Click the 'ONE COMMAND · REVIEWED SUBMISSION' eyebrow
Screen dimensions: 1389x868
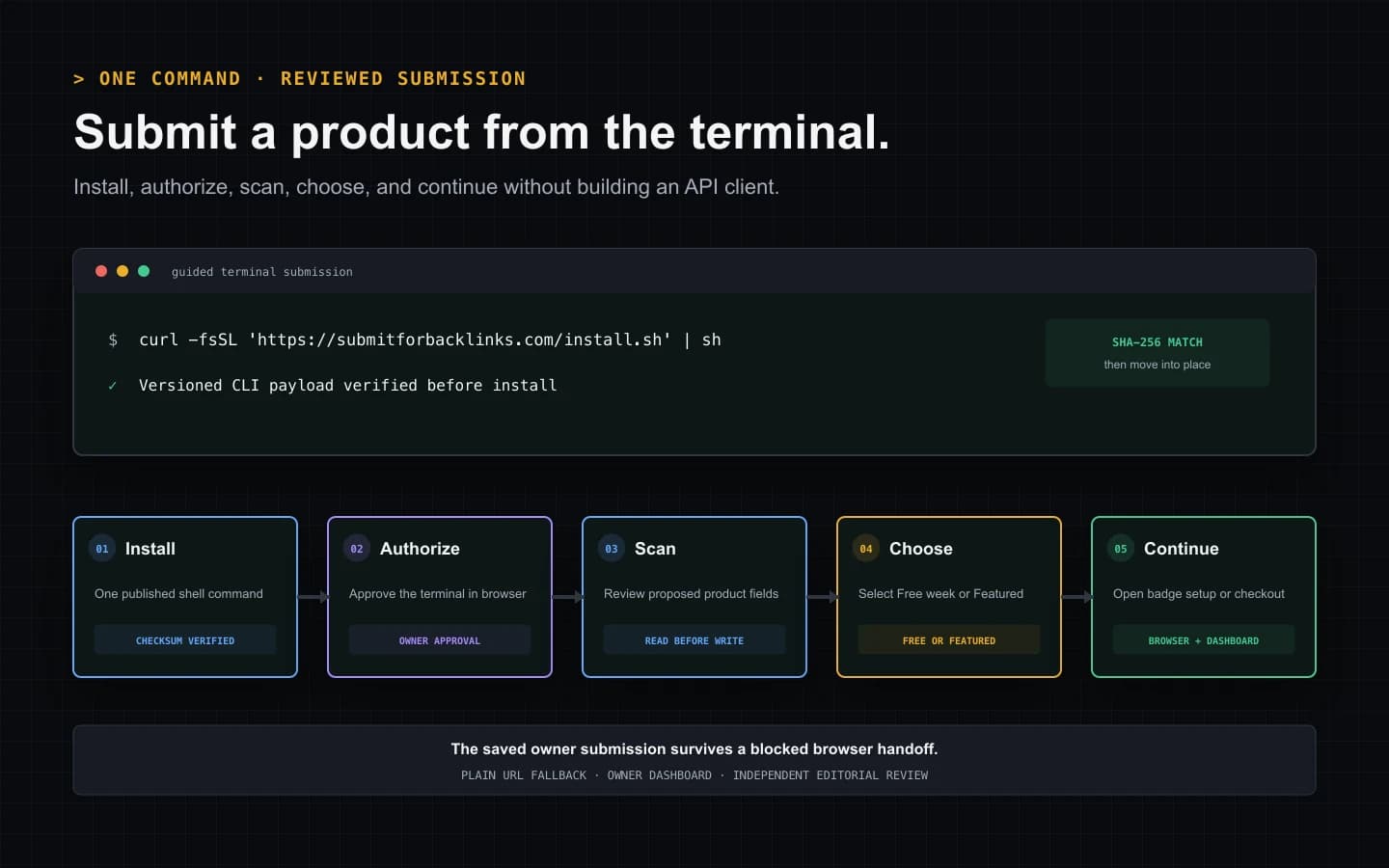coord(300,78)
